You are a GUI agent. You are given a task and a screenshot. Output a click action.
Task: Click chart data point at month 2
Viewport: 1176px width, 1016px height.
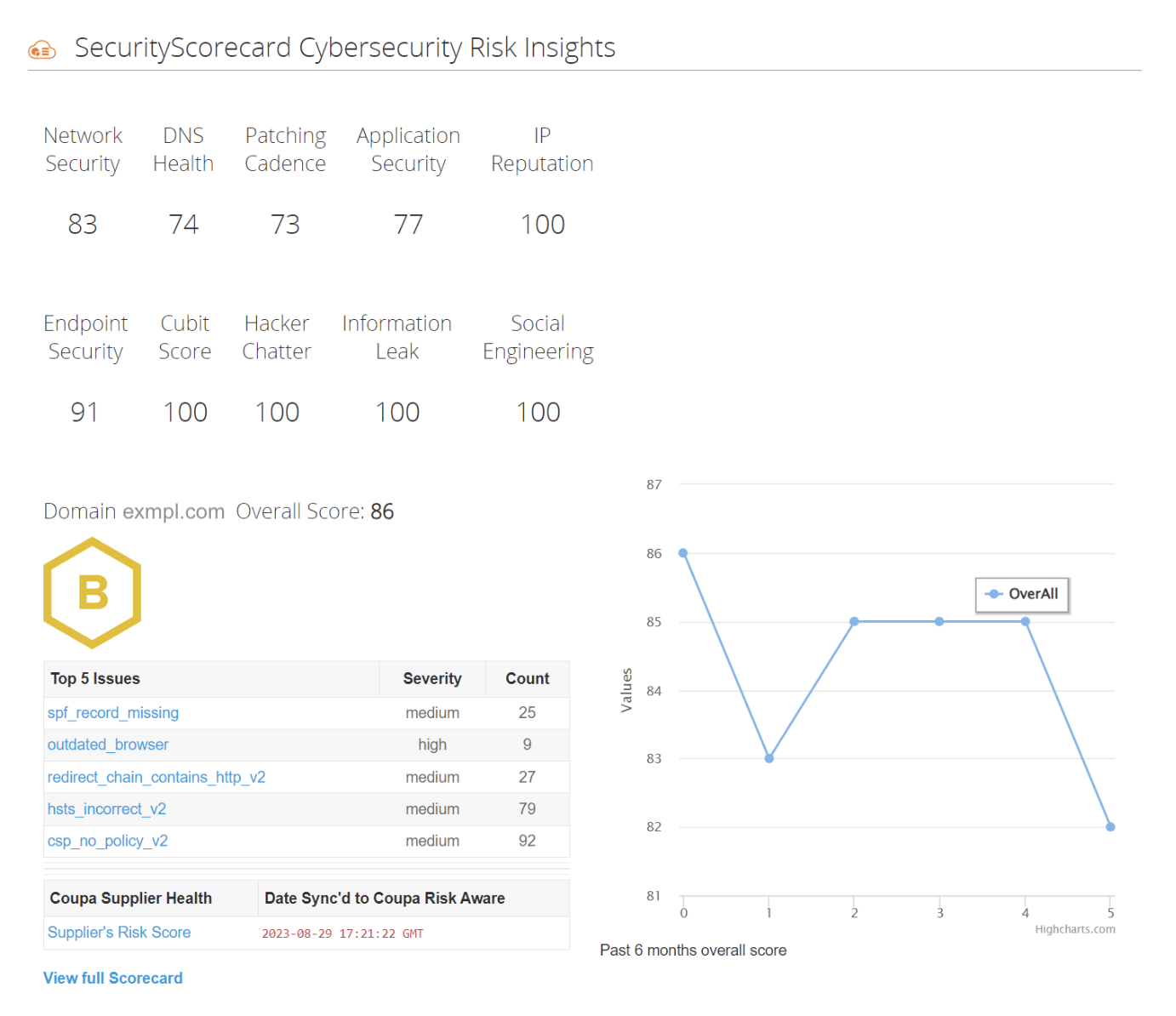[854, 621]
